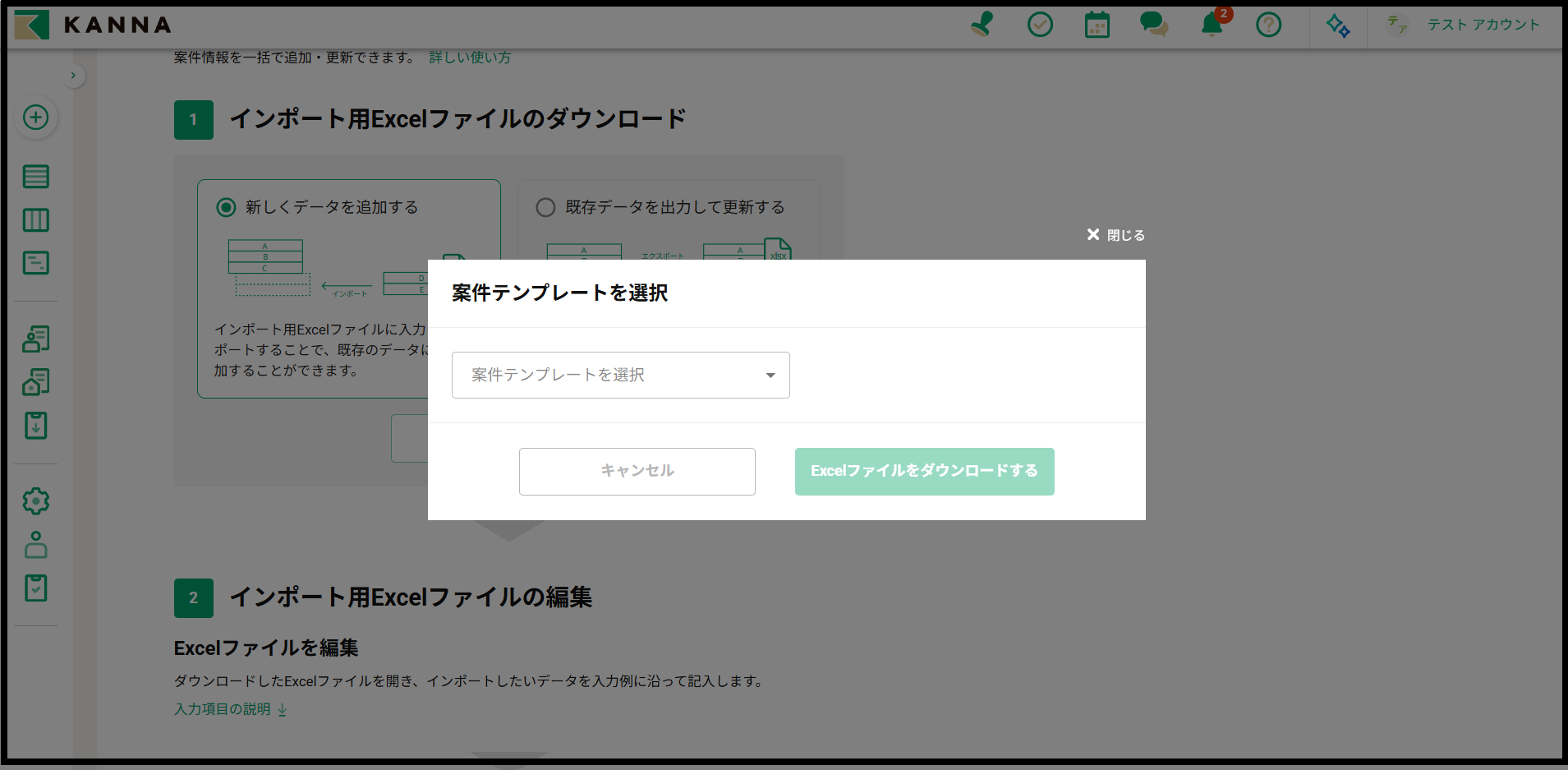Click Excelファイルをダウンロードする button
1568x770 pixels.
tap(924, 471)
